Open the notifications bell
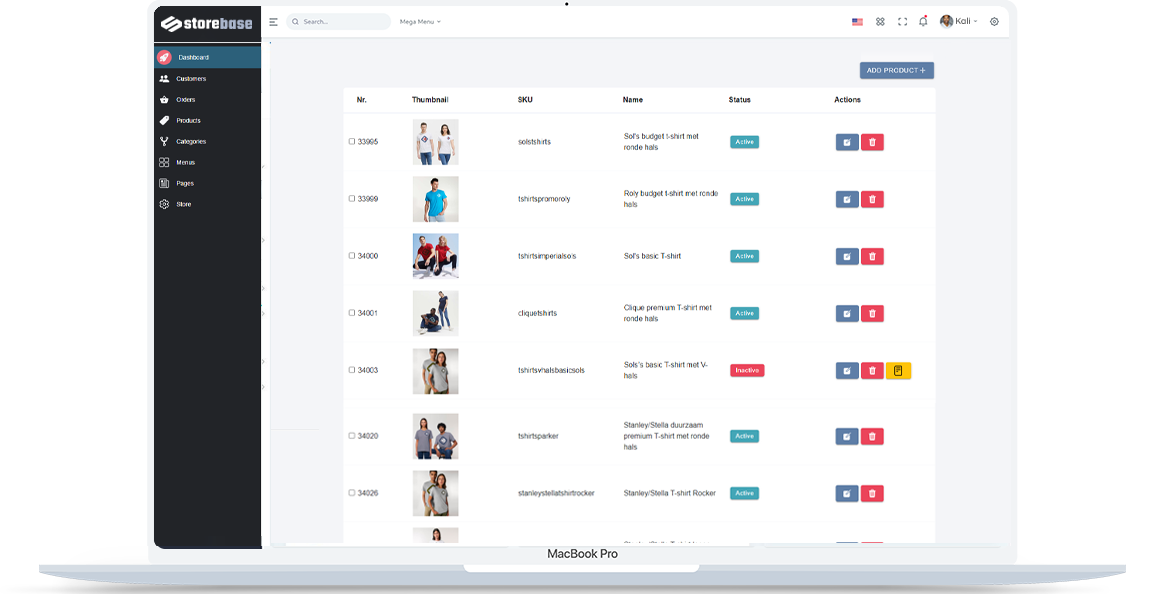This screenshot has height=594, width=1175. coord(923,21)
